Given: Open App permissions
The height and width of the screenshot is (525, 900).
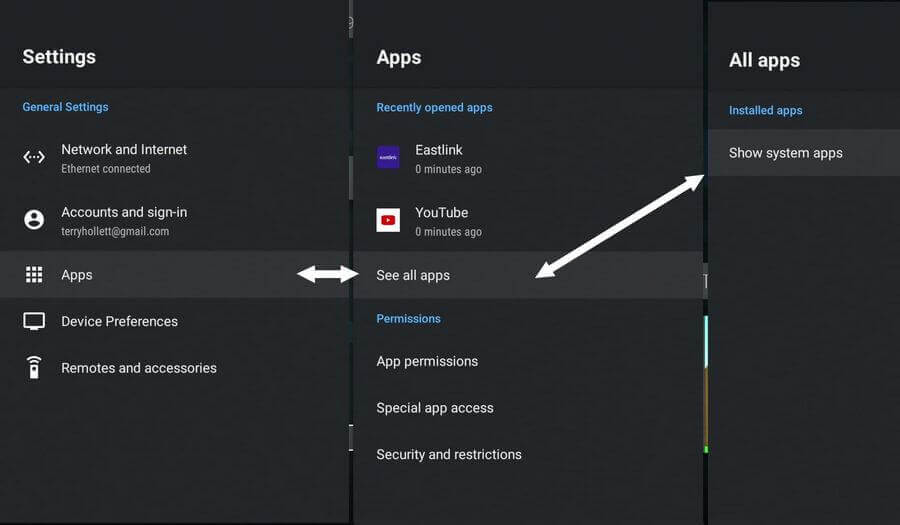Looking at the screenshot, I should coord(427,361).
